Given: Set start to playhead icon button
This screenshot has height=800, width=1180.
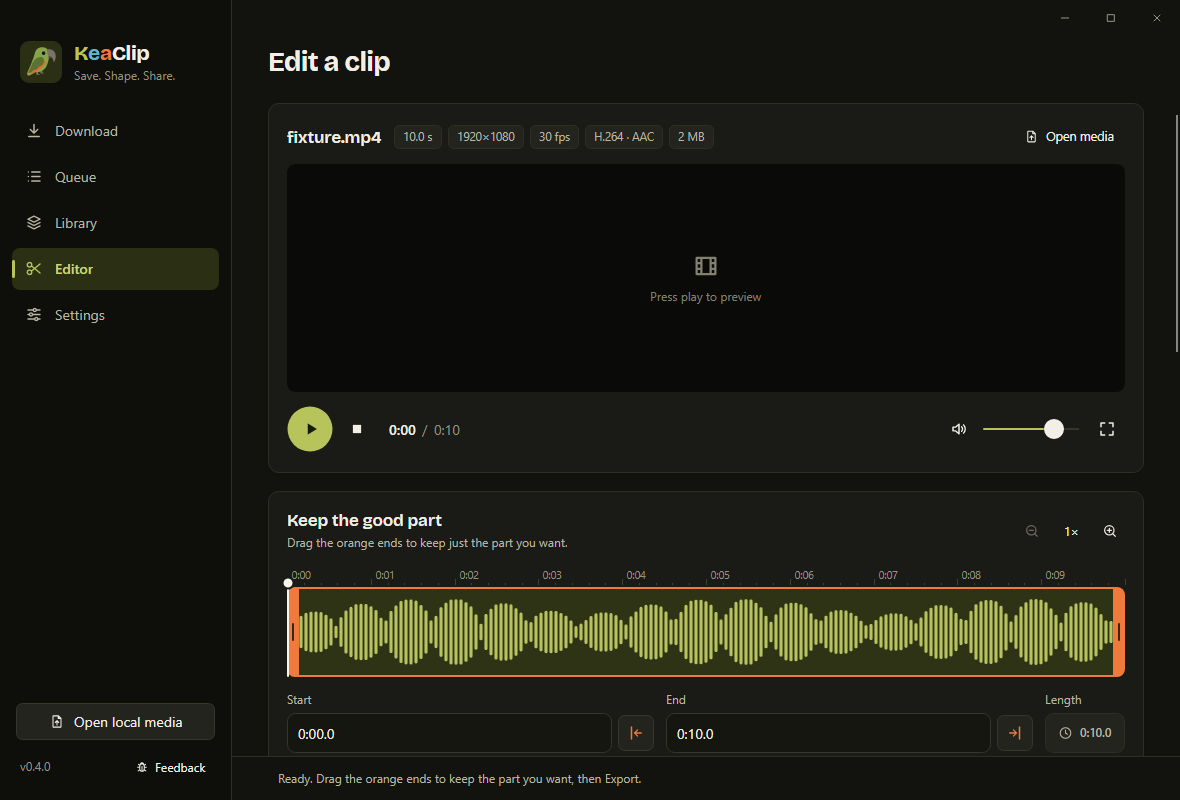Looking at the screenshot, I should click(636, 733).
